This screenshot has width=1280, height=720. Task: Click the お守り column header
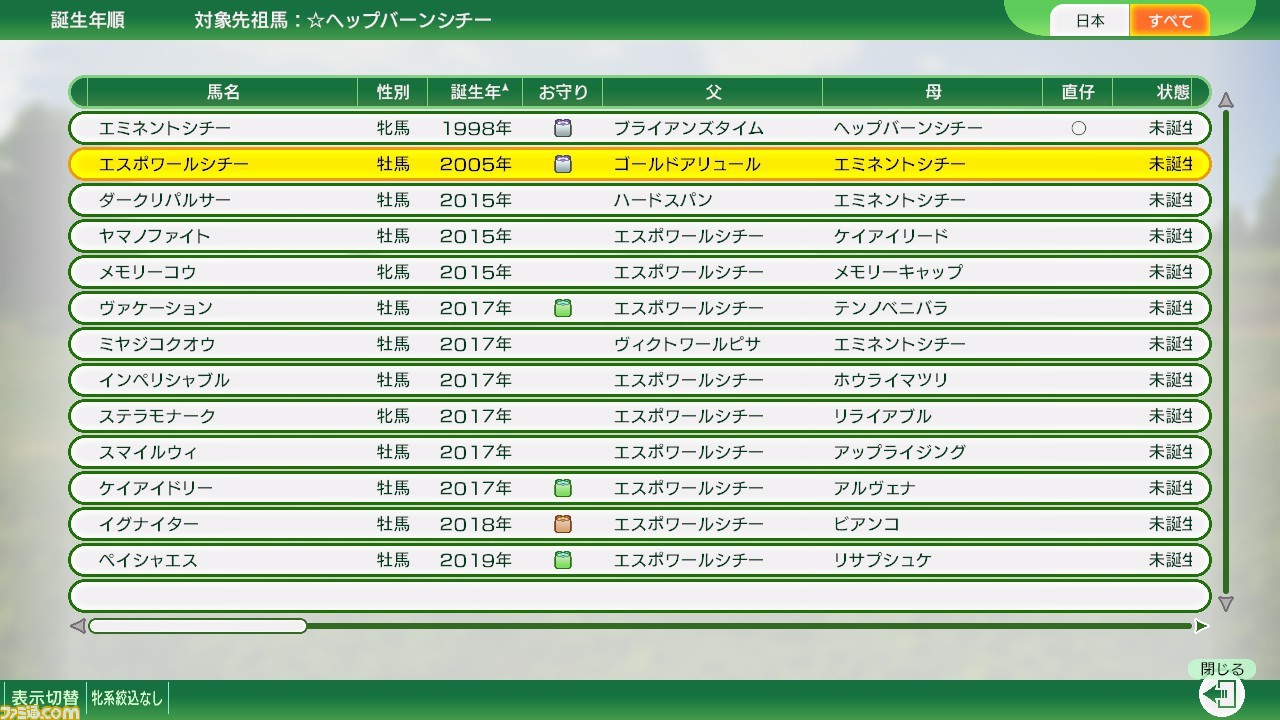tap(563, 92)
